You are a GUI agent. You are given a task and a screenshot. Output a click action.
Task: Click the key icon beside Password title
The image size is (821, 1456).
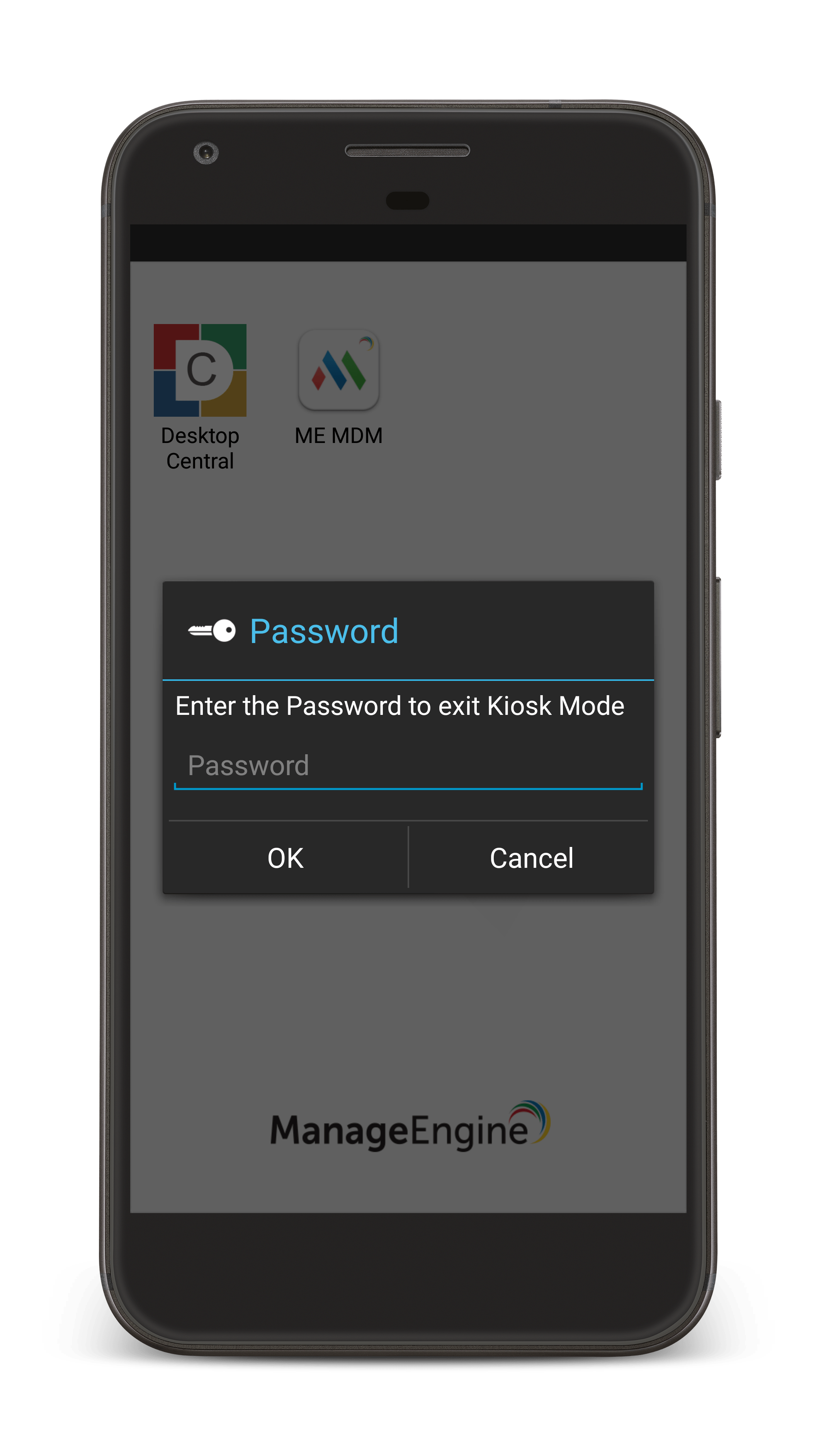coord(212,630)
